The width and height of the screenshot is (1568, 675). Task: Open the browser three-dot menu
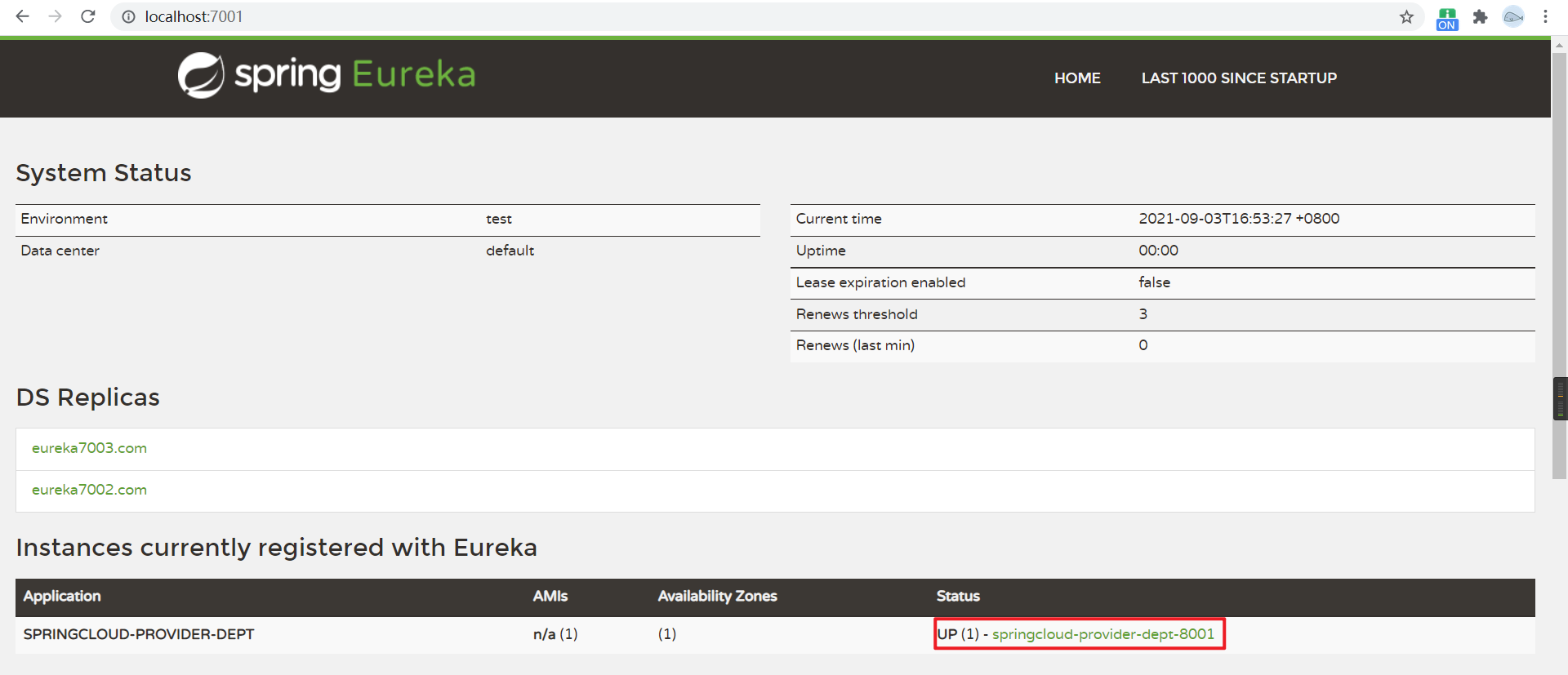[x=1545, y=16]
